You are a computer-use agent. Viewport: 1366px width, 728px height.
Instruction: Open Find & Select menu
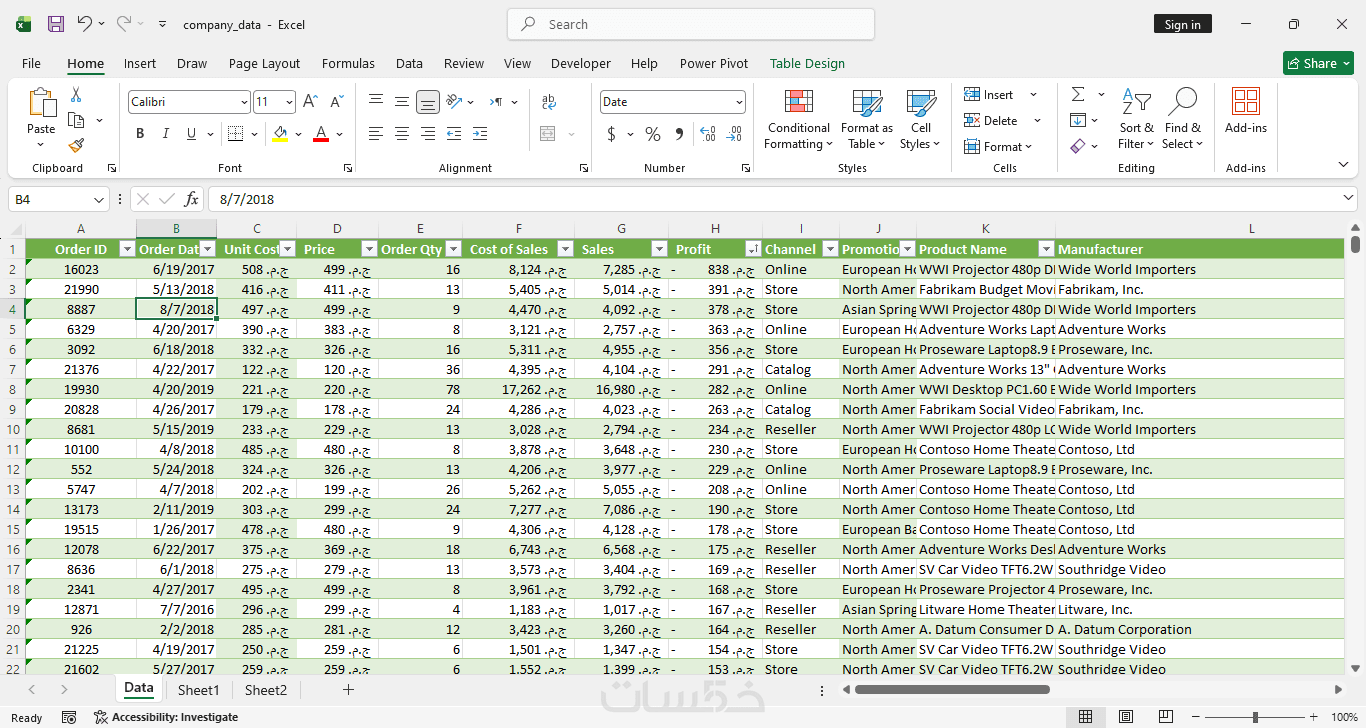click(x=1183, y=120)
